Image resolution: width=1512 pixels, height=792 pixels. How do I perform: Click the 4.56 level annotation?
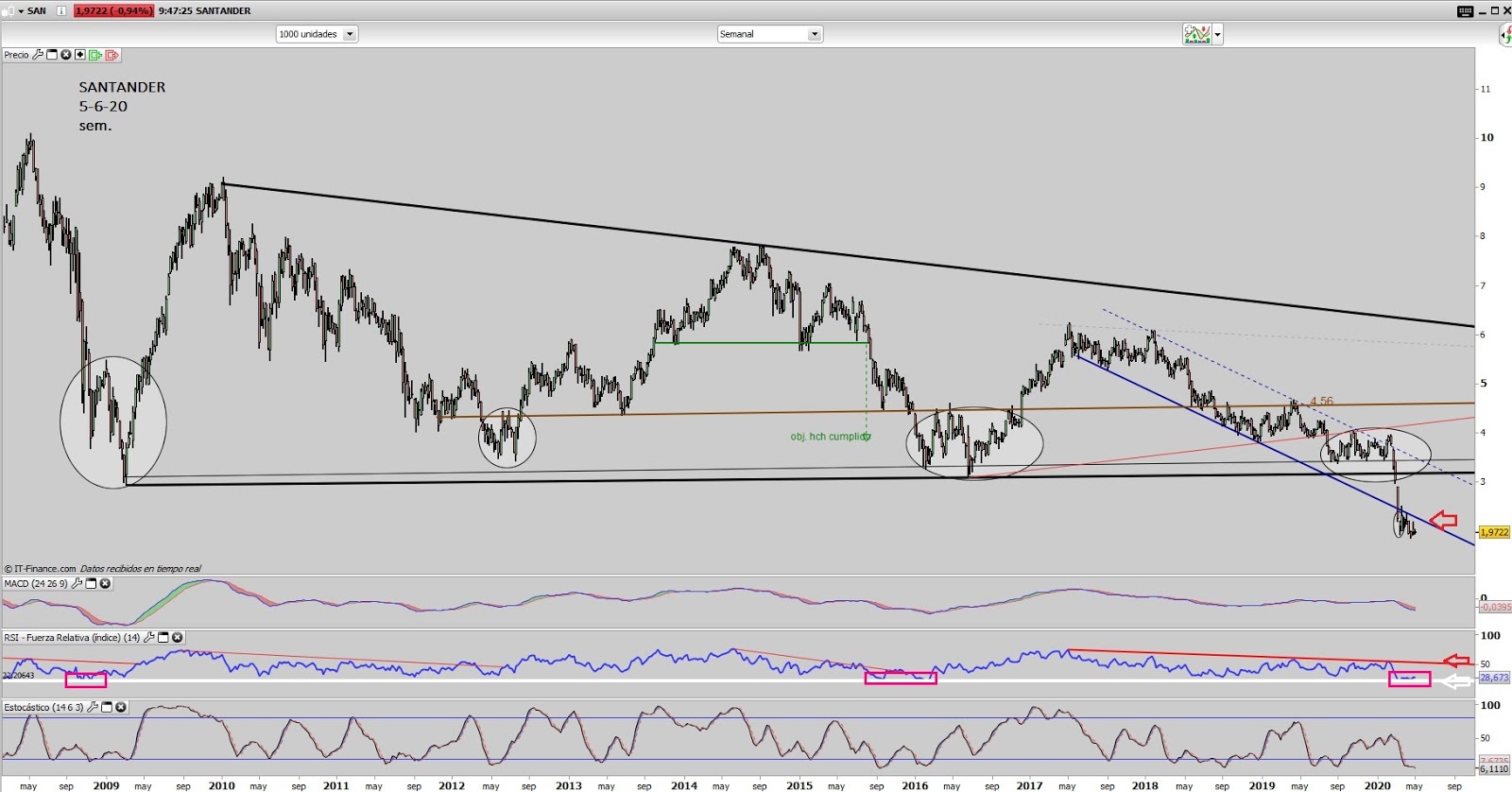click(1321, 401)
